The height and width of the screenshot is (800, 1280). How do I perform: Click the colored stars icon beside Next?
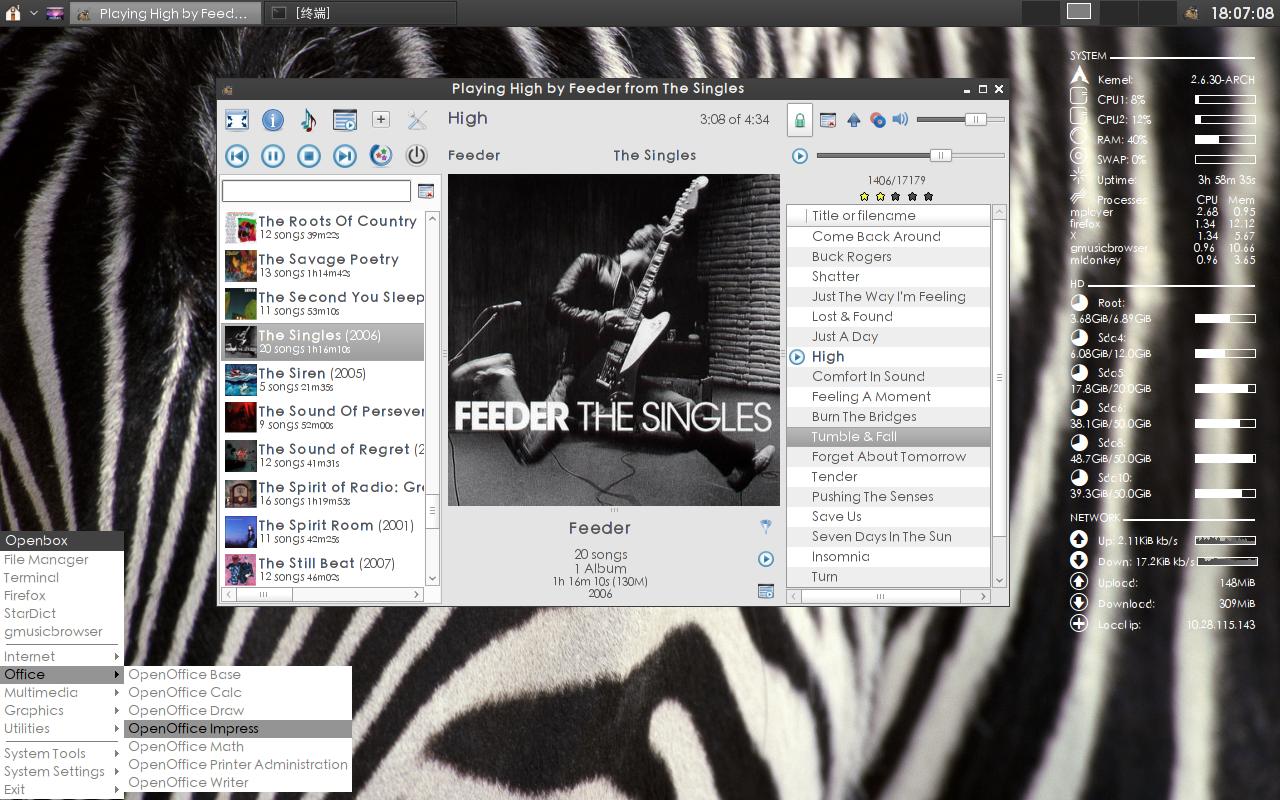tap(380, 156)
